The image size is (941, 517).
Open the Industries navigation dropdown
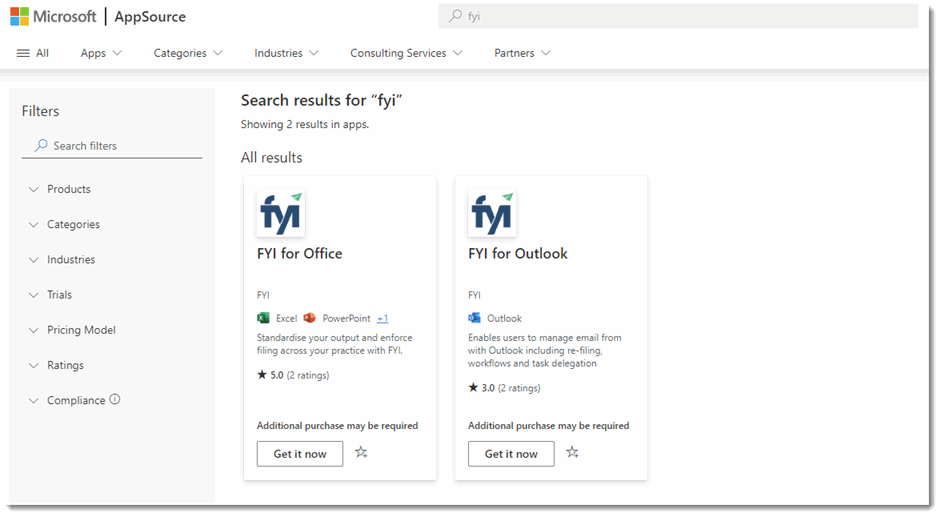[x=286, y=53]
